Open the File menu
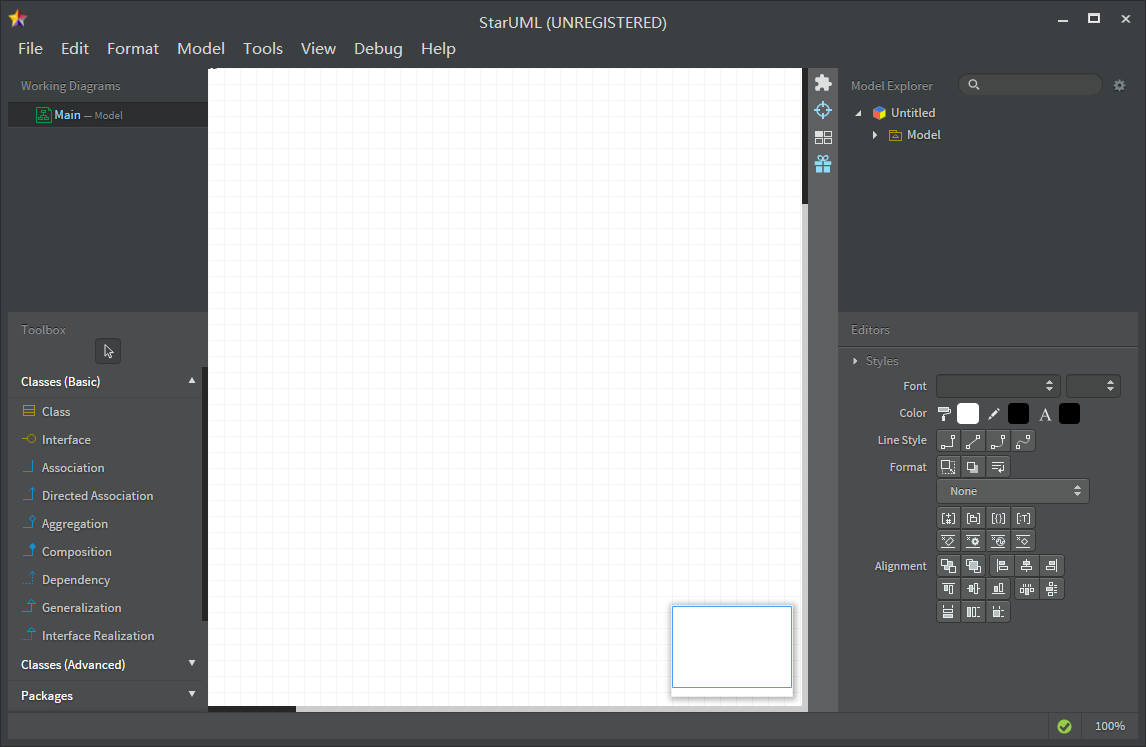1146x747 pixels. tap(30, 48)
